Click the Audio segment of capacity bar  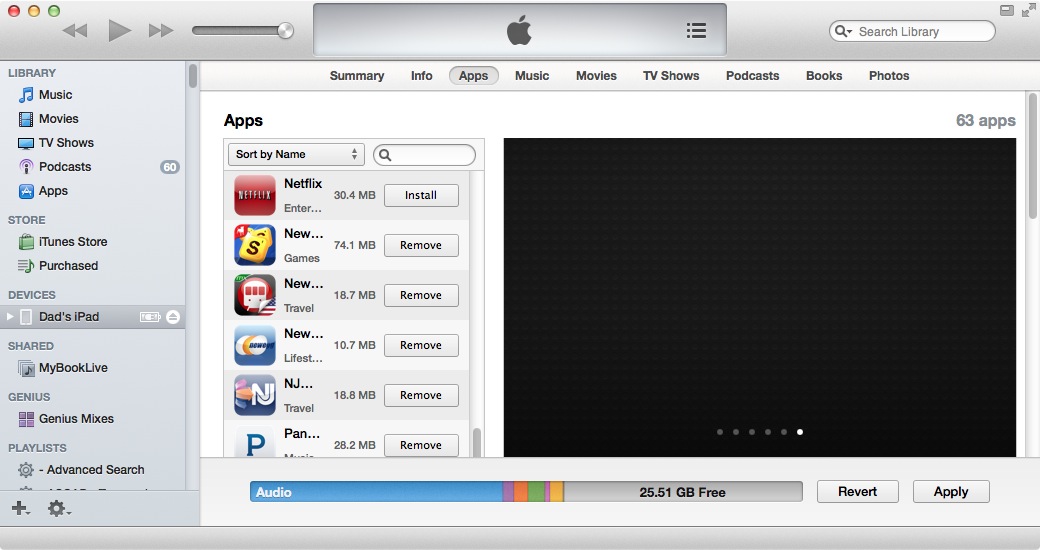(x=376, y=492)
